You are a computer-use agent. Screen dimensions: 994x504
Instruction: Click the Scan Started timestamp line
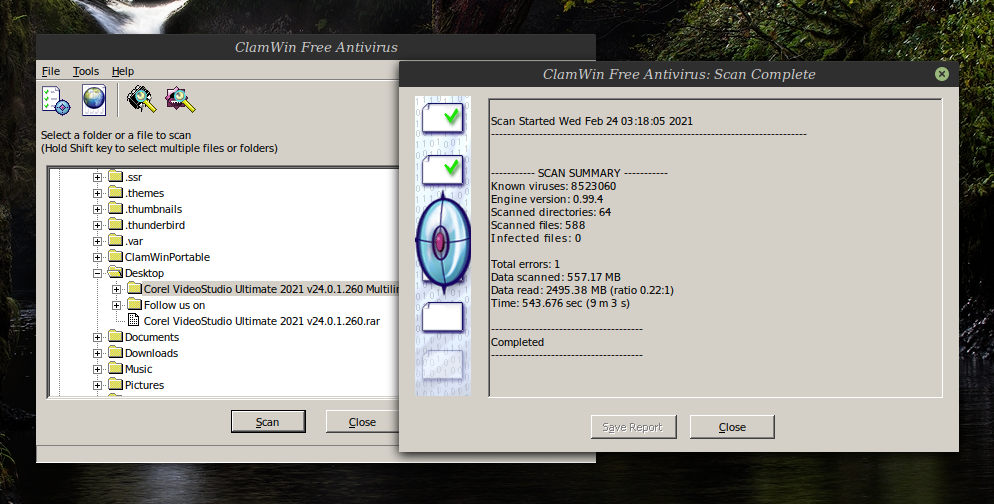click(x=591, y=121)
